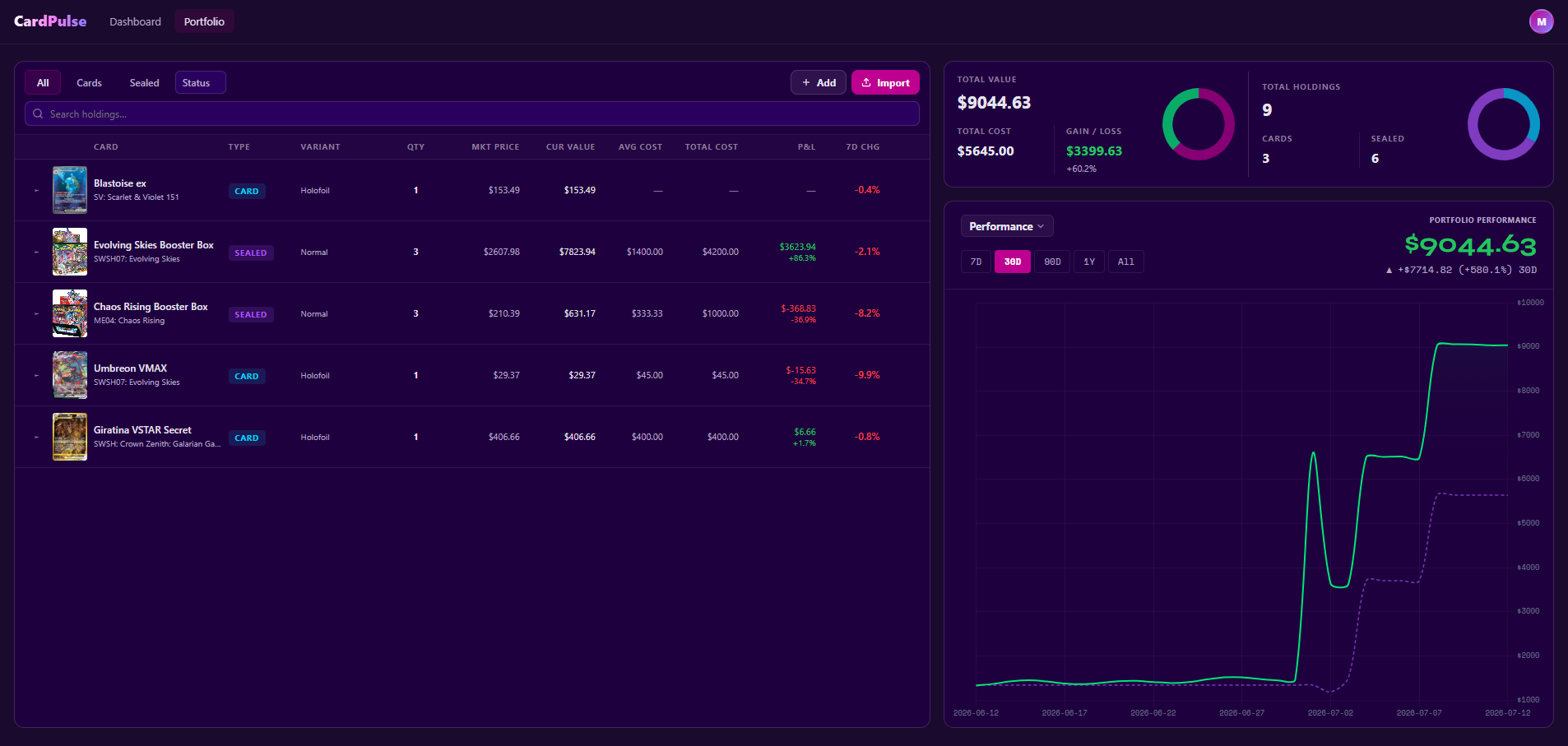Viewport: 1568px width, 746px height.
Task: Click the Add button
Action: pos(819,82)
